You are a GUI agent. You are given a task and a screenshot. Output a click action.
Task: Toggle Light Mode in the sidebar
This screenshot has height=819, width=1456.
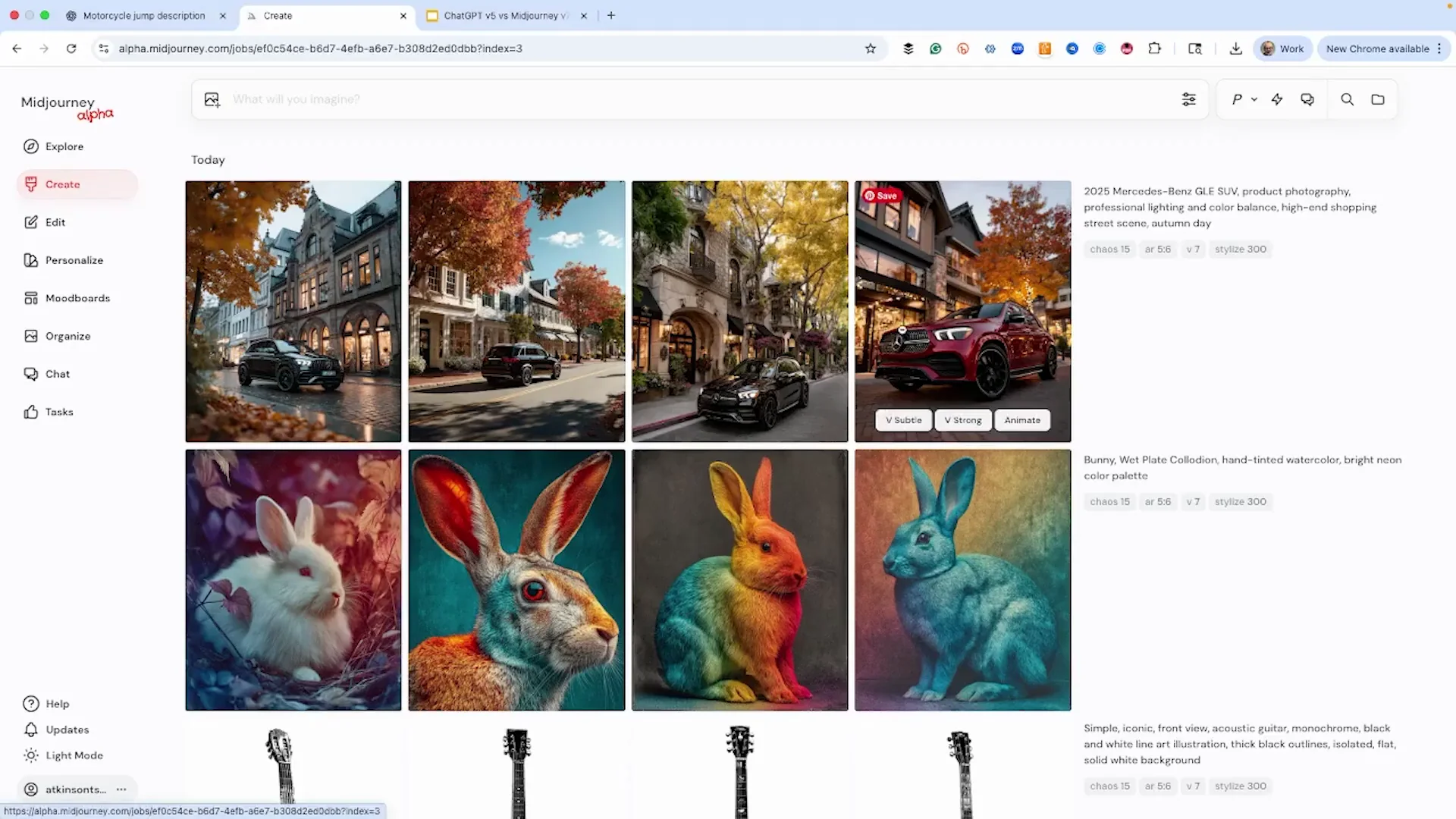pyautogui.click(x=30, y=755)
